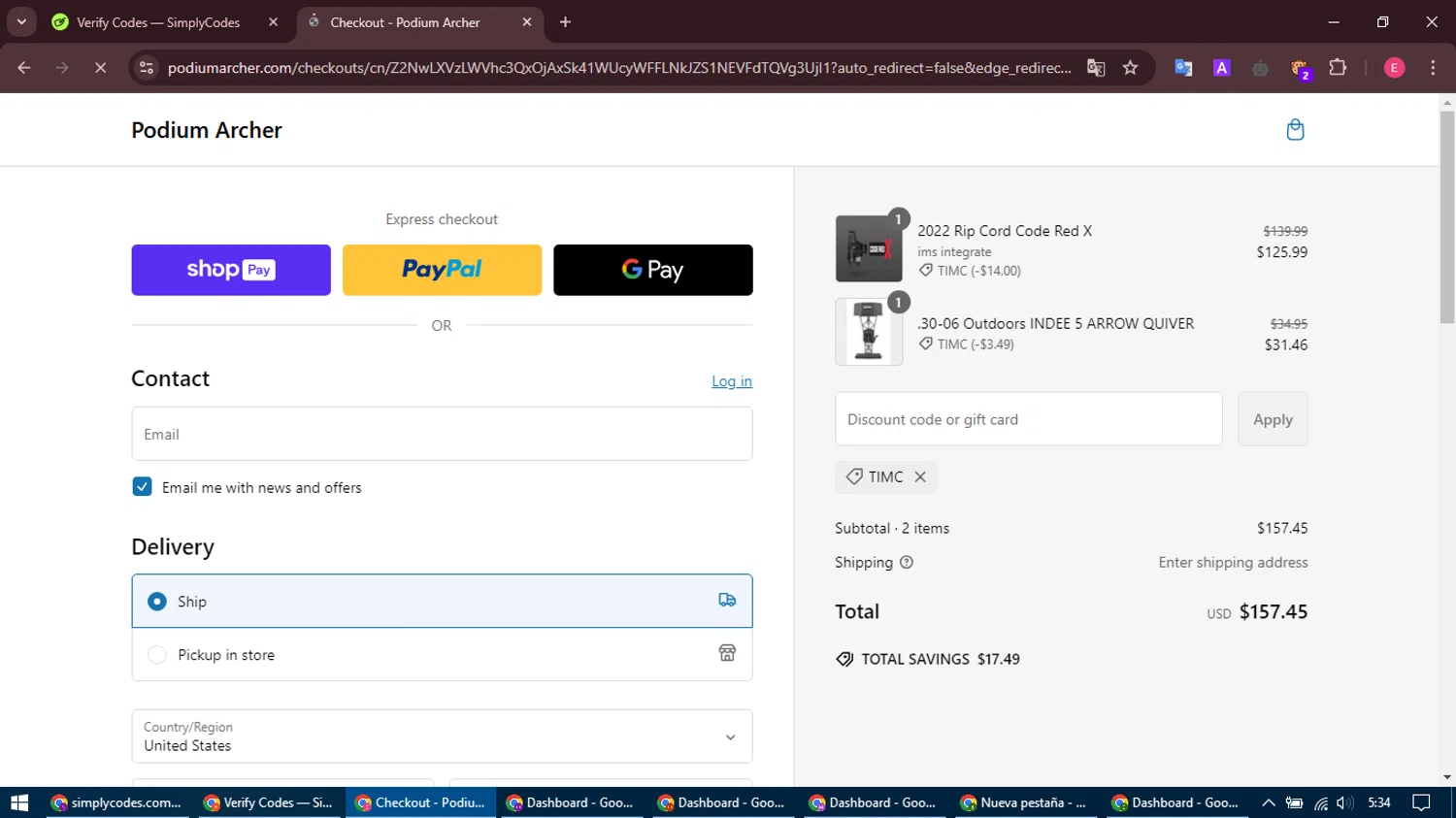Switch to Nueva pestaña taskbar window

coord(1025,802)
